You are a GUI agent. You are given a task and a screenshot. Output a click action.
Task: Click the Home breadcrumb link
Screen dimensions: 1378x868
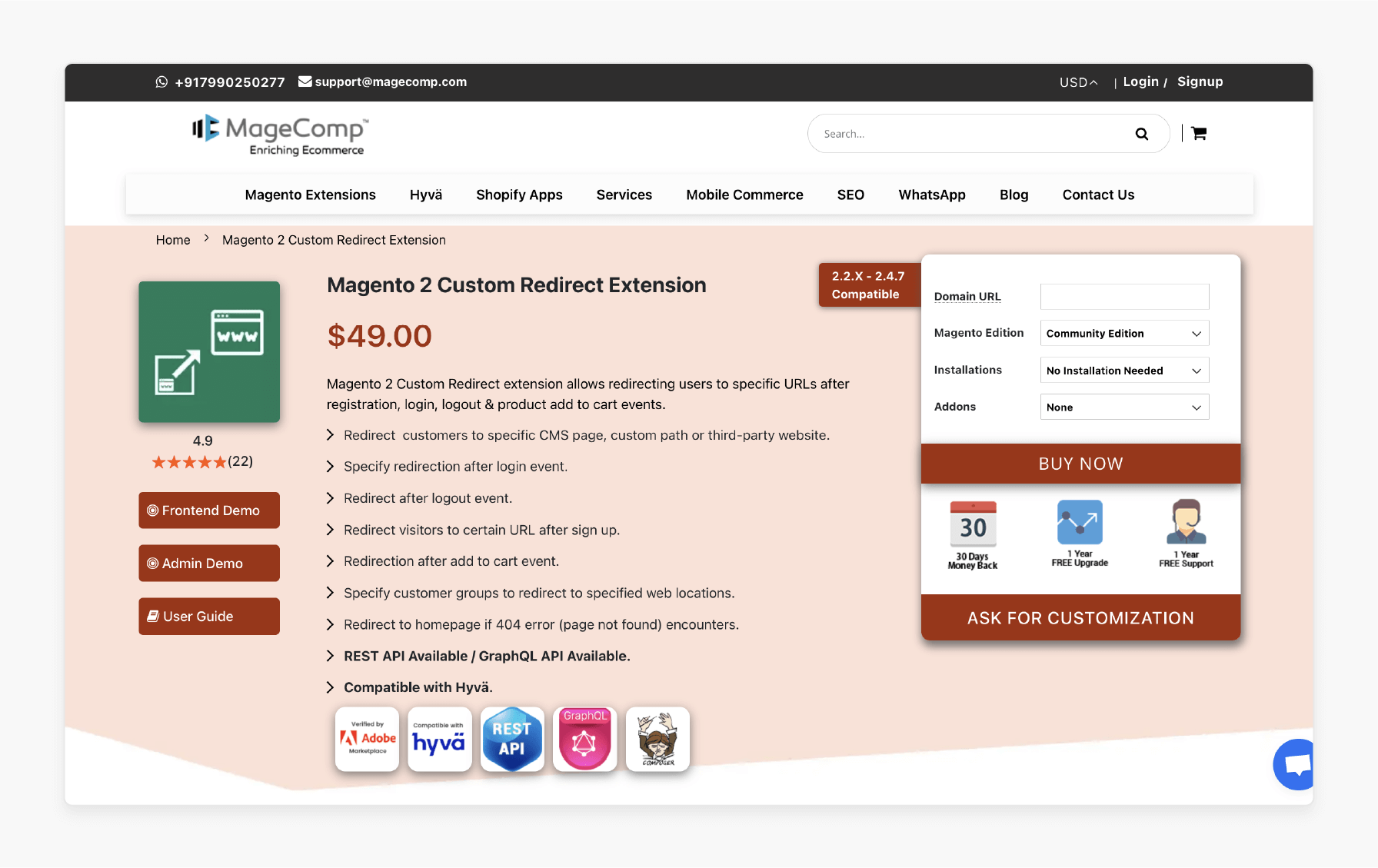click(x=173, y=240)
